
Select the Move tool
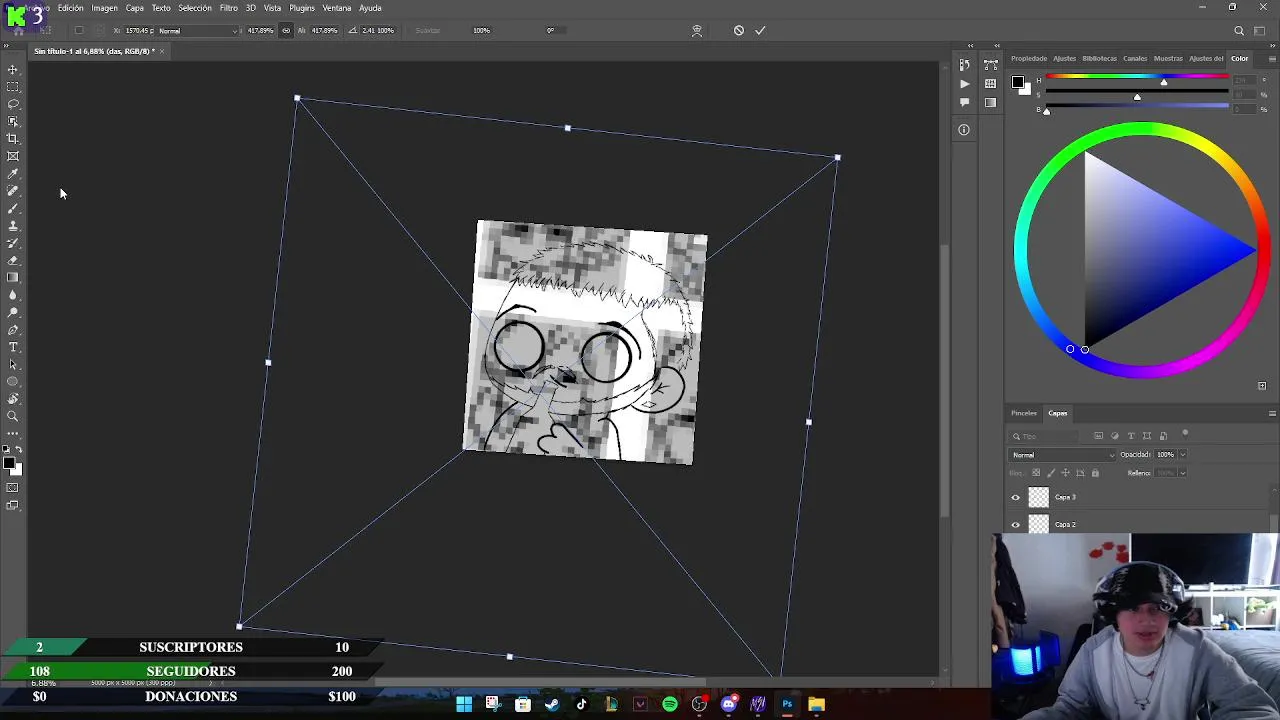13,70
